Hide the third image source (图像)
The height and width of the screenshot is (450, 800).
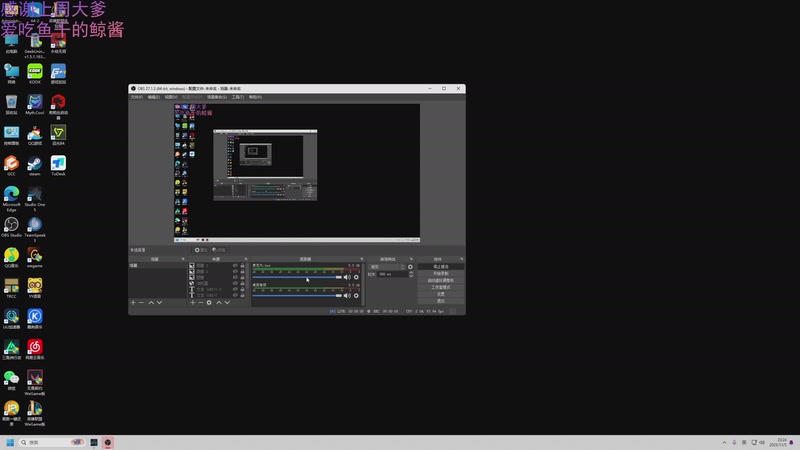click(x=235, y=278)
